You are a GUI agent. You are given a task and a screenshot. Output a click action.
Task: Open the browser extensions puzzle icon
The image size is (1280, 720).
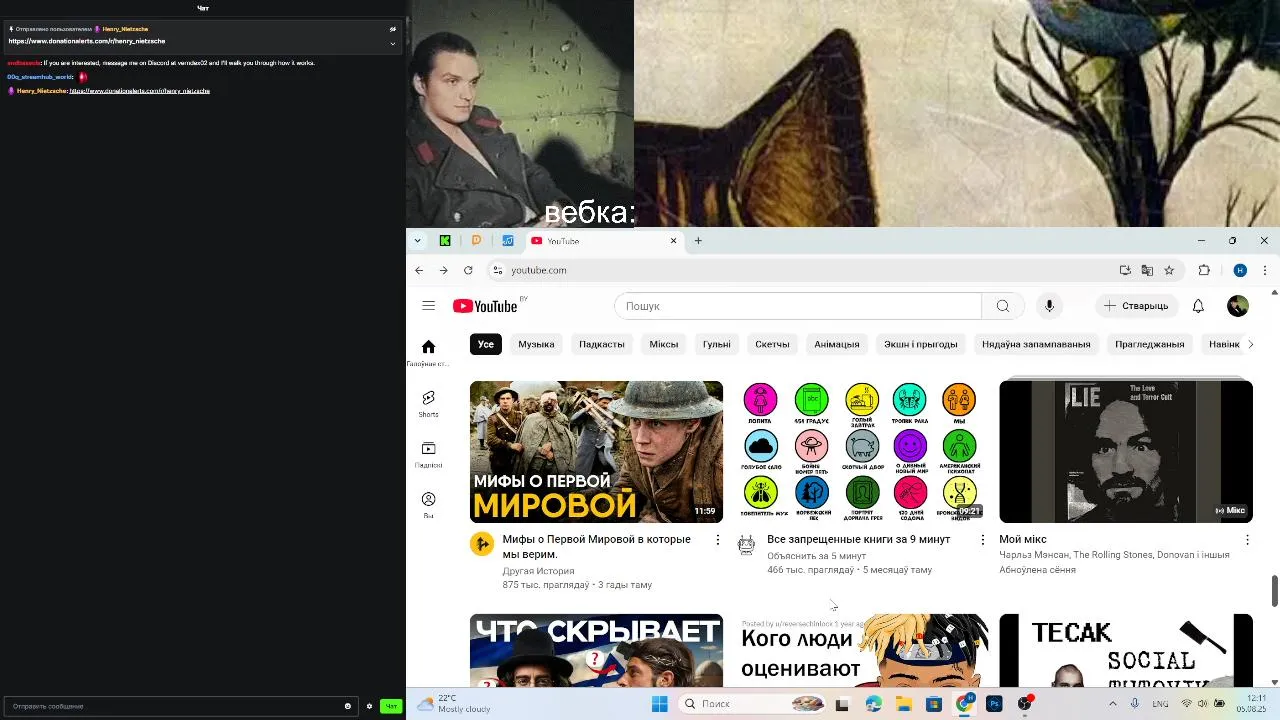coord(1204,270)
